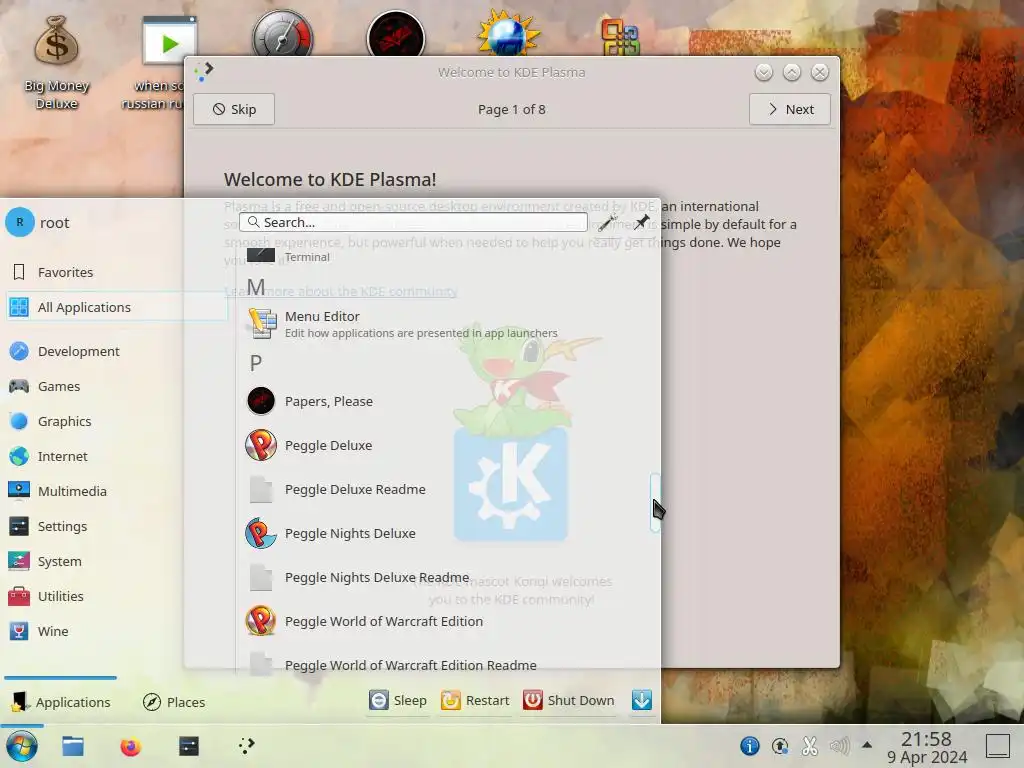This screenshot has height=768, width=1024.
Task: Open the Graphics category
Action: (116, 421)
